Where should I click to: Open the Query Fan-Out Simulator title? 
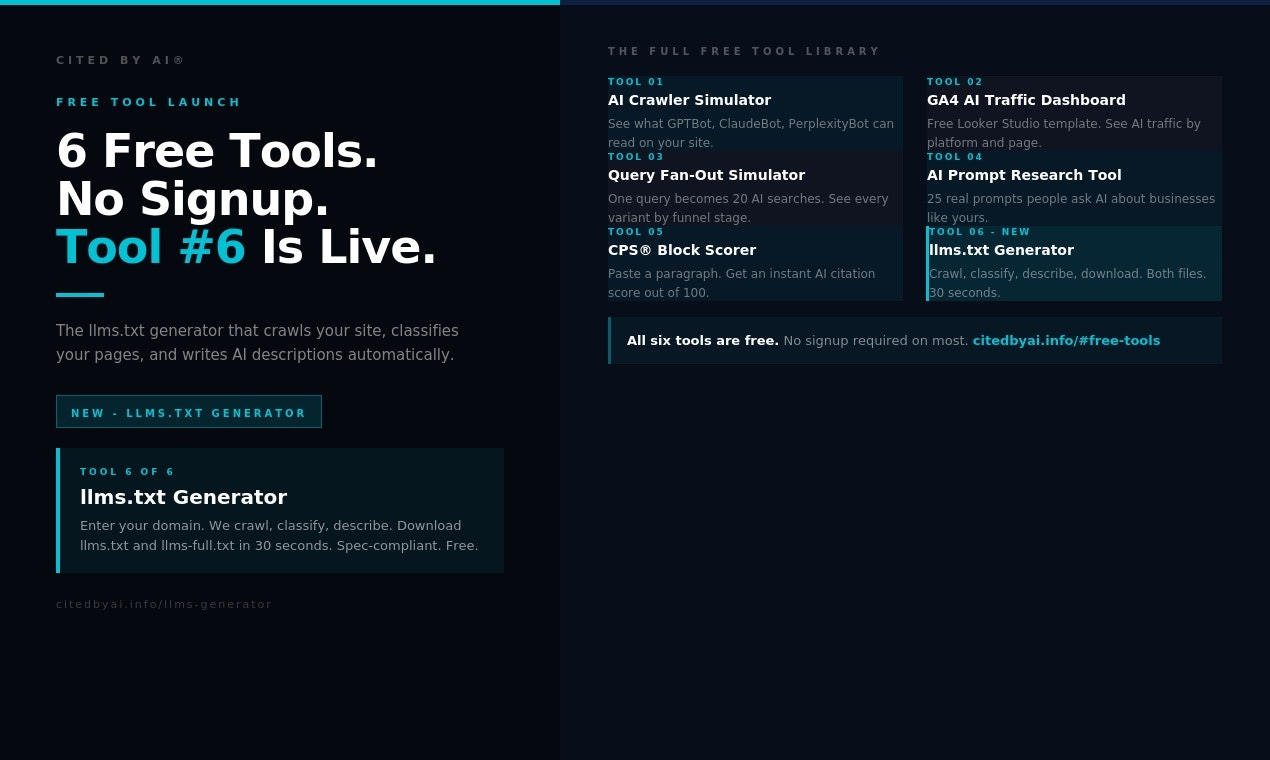click(x=706, y=175)
